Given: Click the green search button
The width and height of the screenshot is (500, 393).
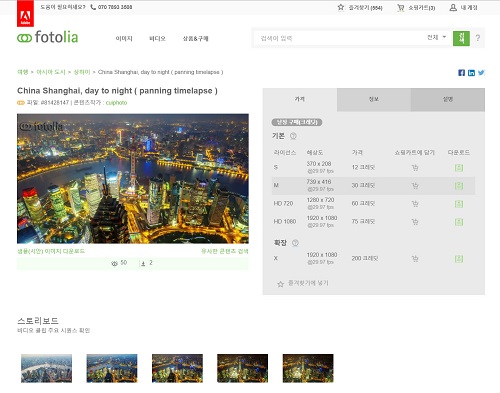Looking at the screenshot, I should point(461,38).
